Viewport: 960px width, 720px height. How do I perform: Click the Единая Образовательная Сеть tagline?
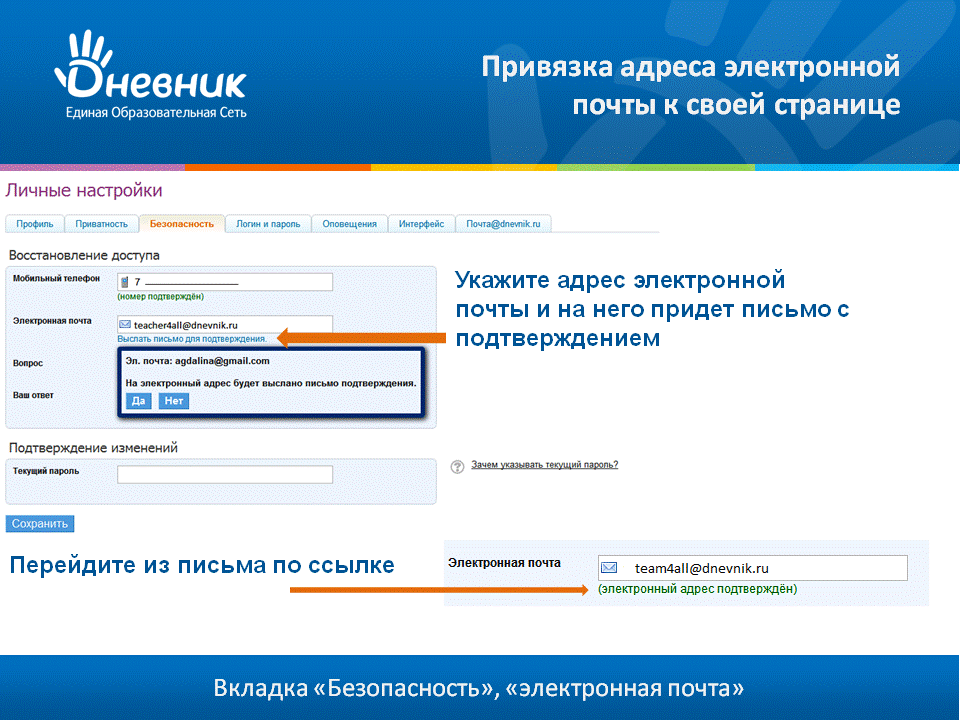pyautogui.click(x=156, y=113)
